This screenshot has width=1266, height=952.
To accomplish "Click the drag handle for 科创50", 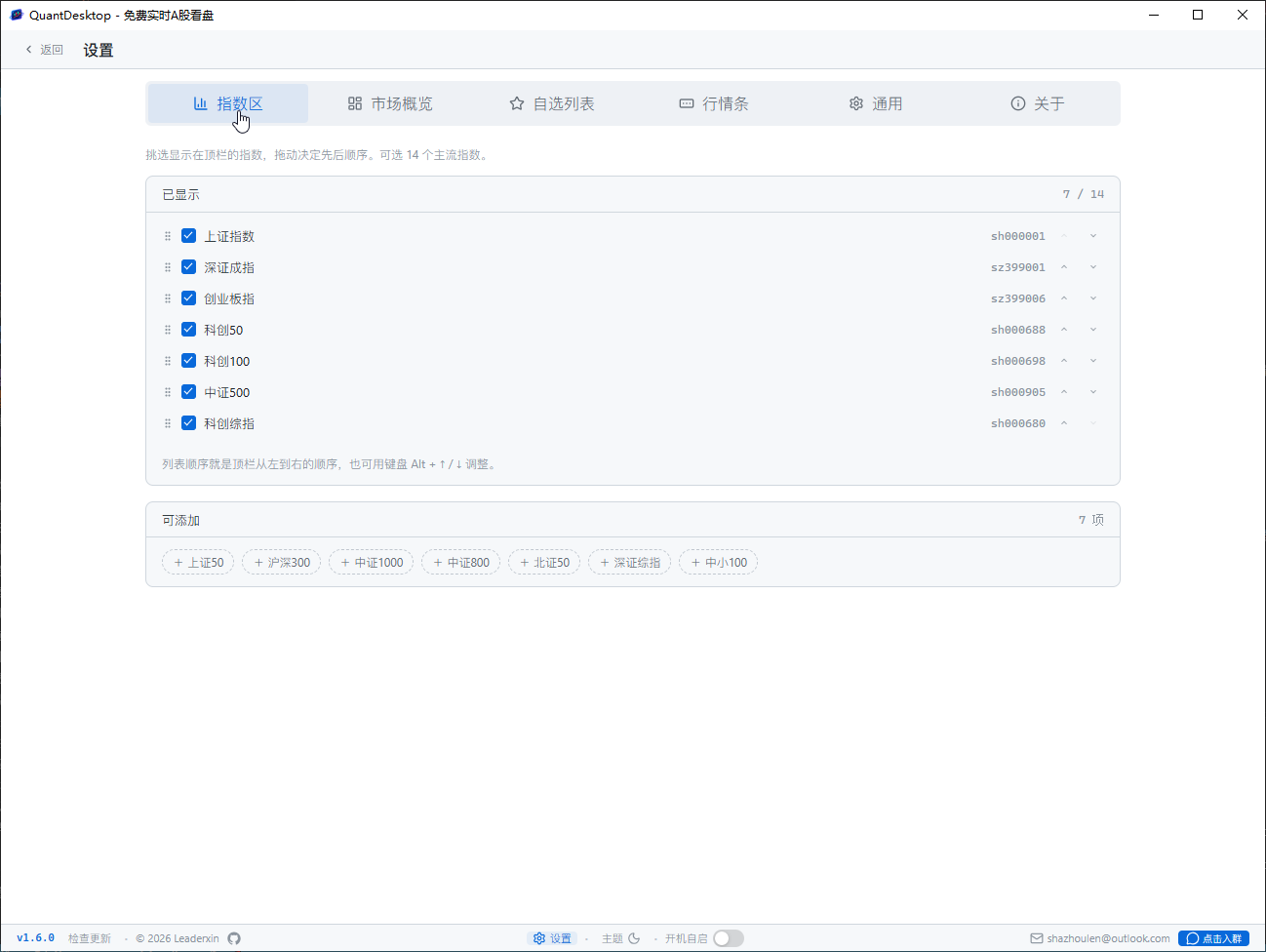I will click(168, 330).
